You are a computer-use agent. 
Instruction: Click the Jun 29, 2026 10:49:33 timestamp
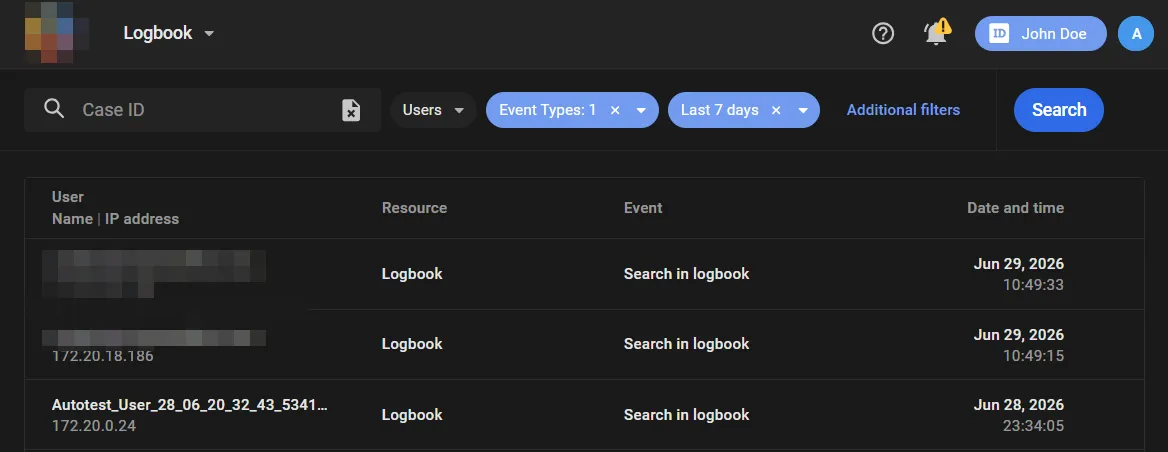pyautogui.click(x=1018, y=274)
